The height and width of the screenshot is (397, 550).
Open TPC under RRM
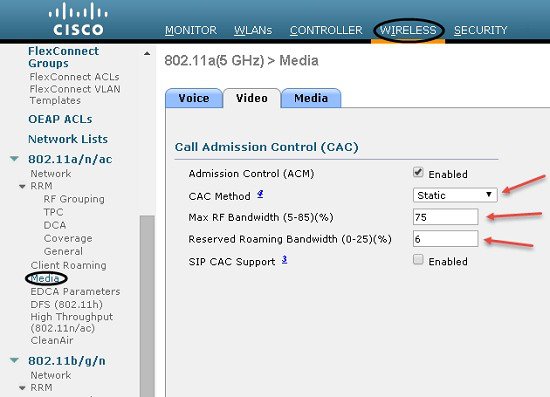[53, 212]
